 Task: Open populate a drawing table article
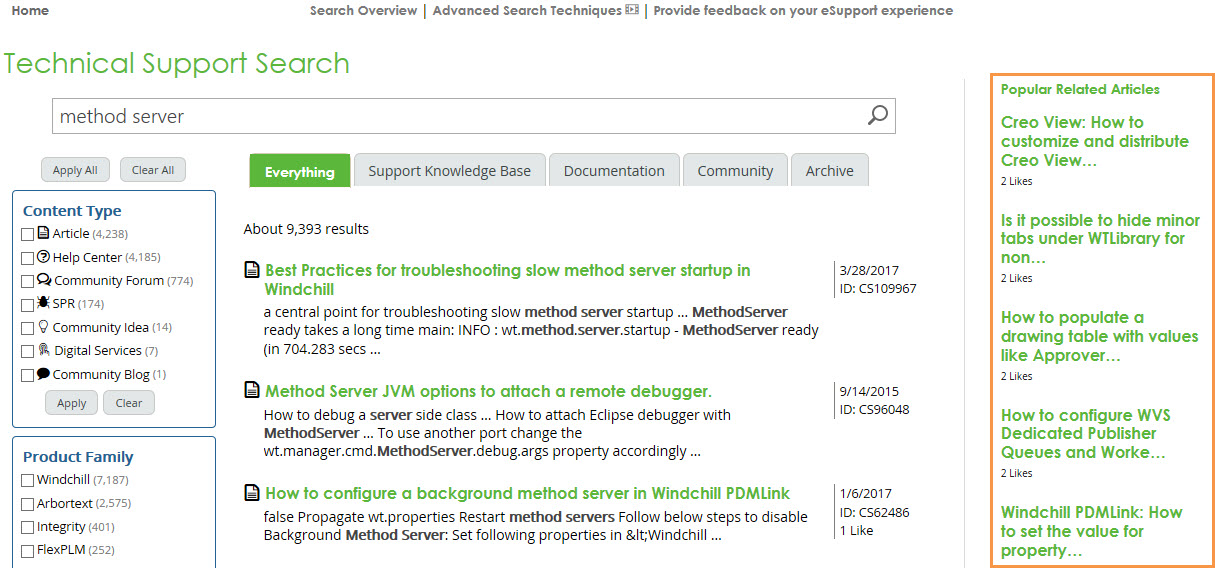click(x=1099, y=336)
